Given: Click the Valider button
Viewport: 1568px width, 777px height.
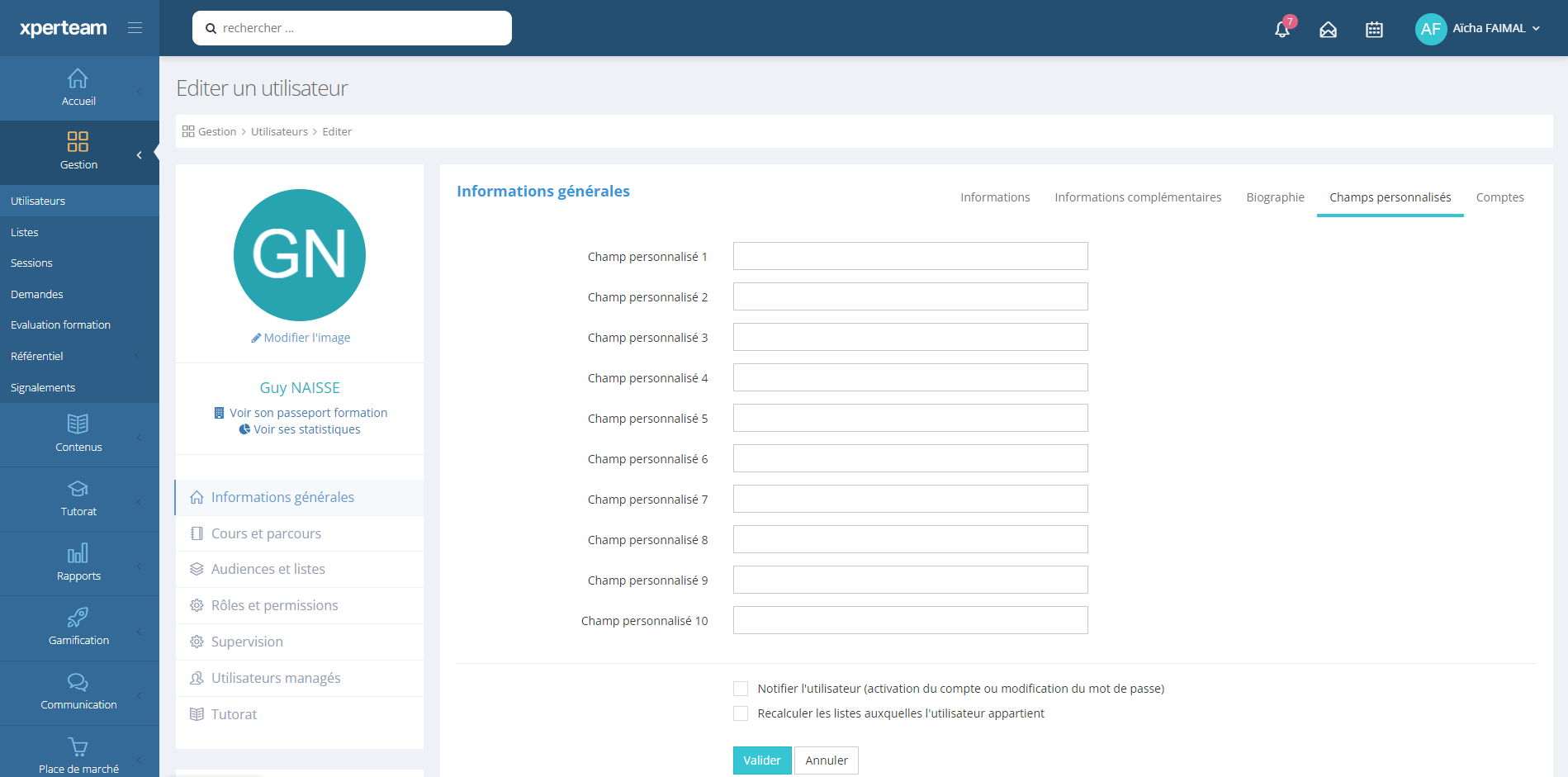Looking at the screenshot, I should pos(761,760).
